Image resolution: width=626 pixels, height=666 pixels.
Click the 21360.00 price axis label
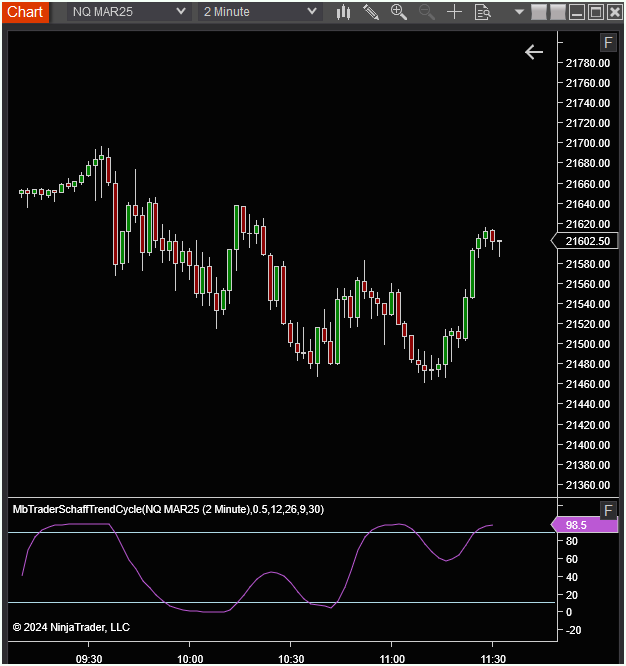click(588, 485)
